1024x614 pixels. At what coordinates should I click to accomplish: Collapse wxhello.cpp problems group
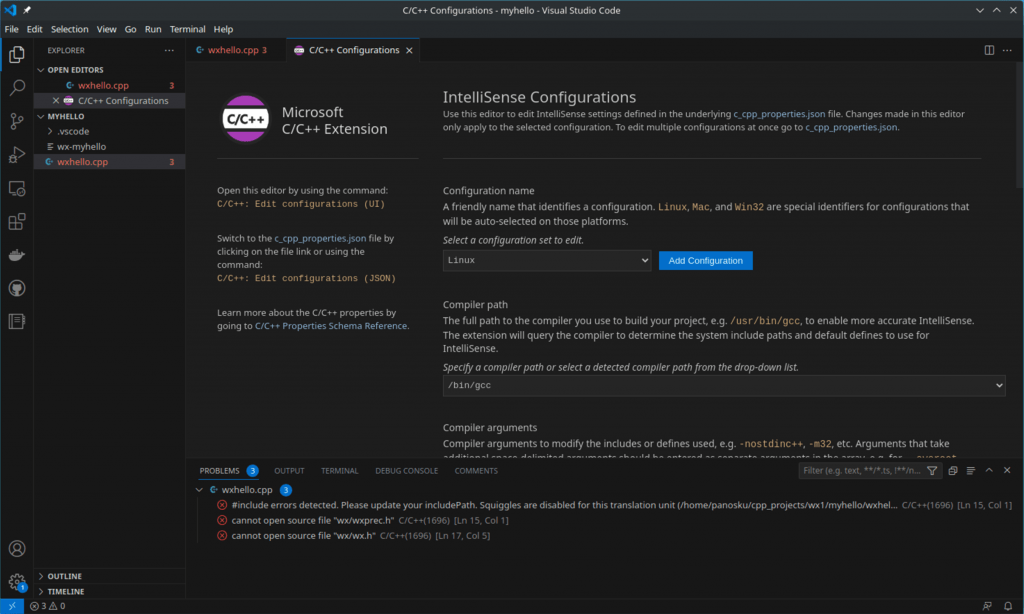[x=199, y=490]
